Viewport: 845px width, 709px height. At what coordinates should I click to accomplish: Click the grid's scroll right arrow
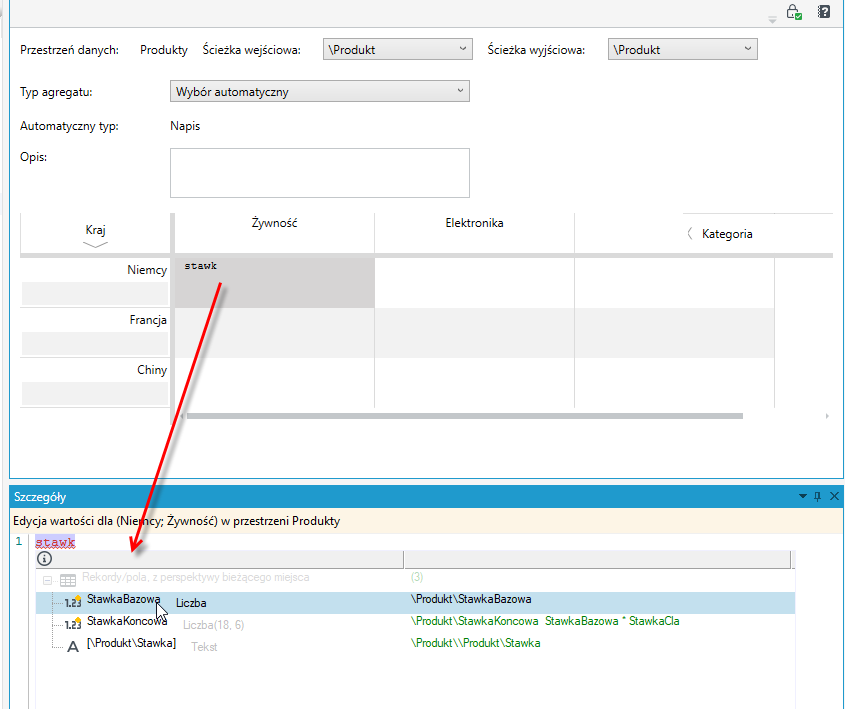pos(827,416)
